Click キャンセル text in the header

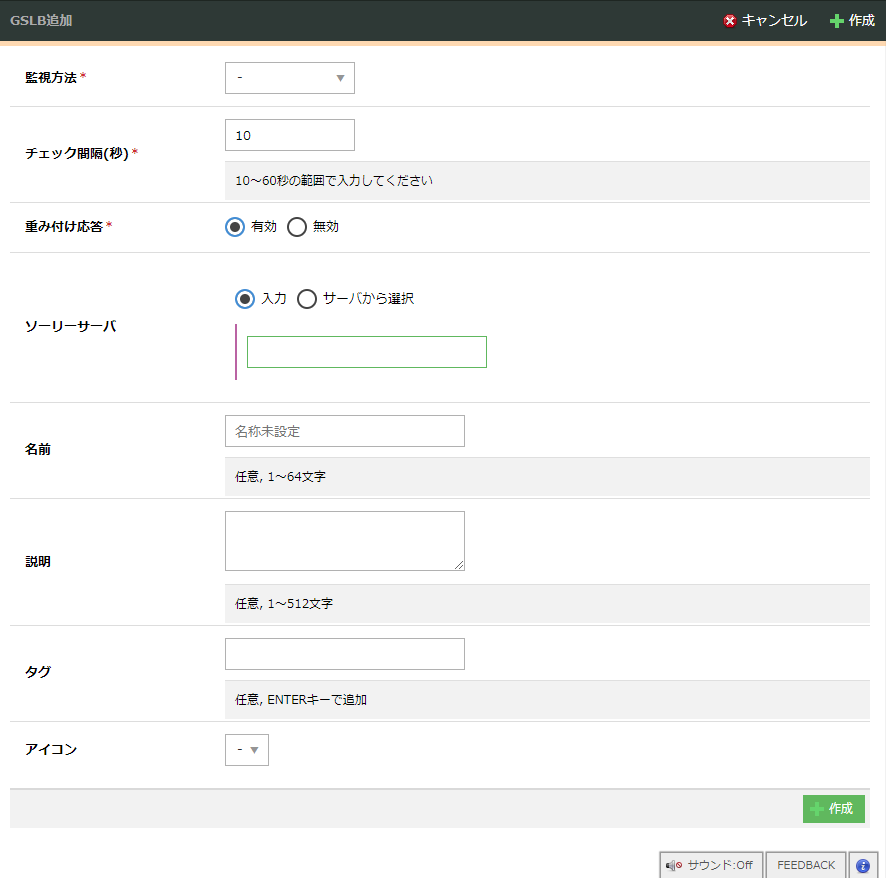[x=774, y=21]
